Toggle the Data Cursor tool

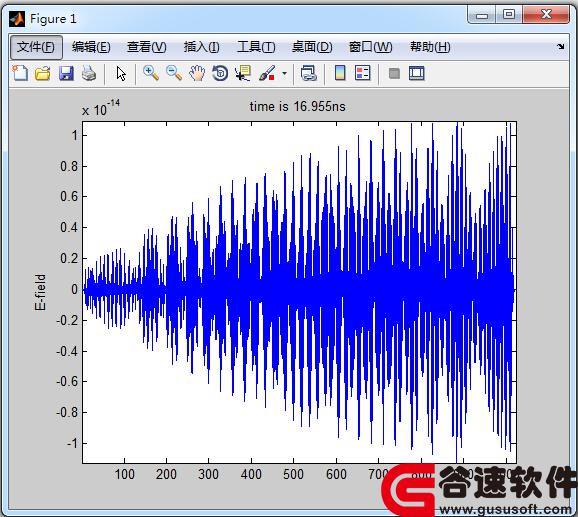tap(243, 73)
